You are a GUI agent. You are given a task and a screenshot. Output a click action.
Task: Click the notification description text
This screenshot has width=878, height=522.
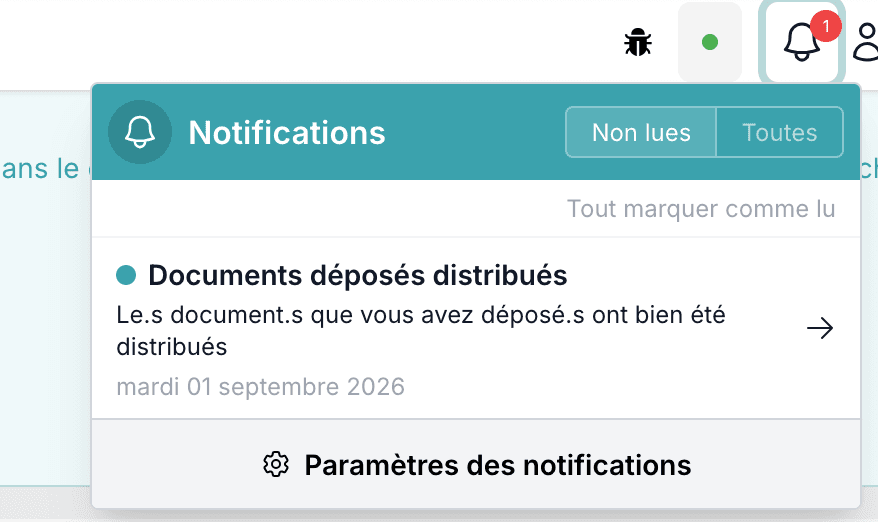[421, 331]
